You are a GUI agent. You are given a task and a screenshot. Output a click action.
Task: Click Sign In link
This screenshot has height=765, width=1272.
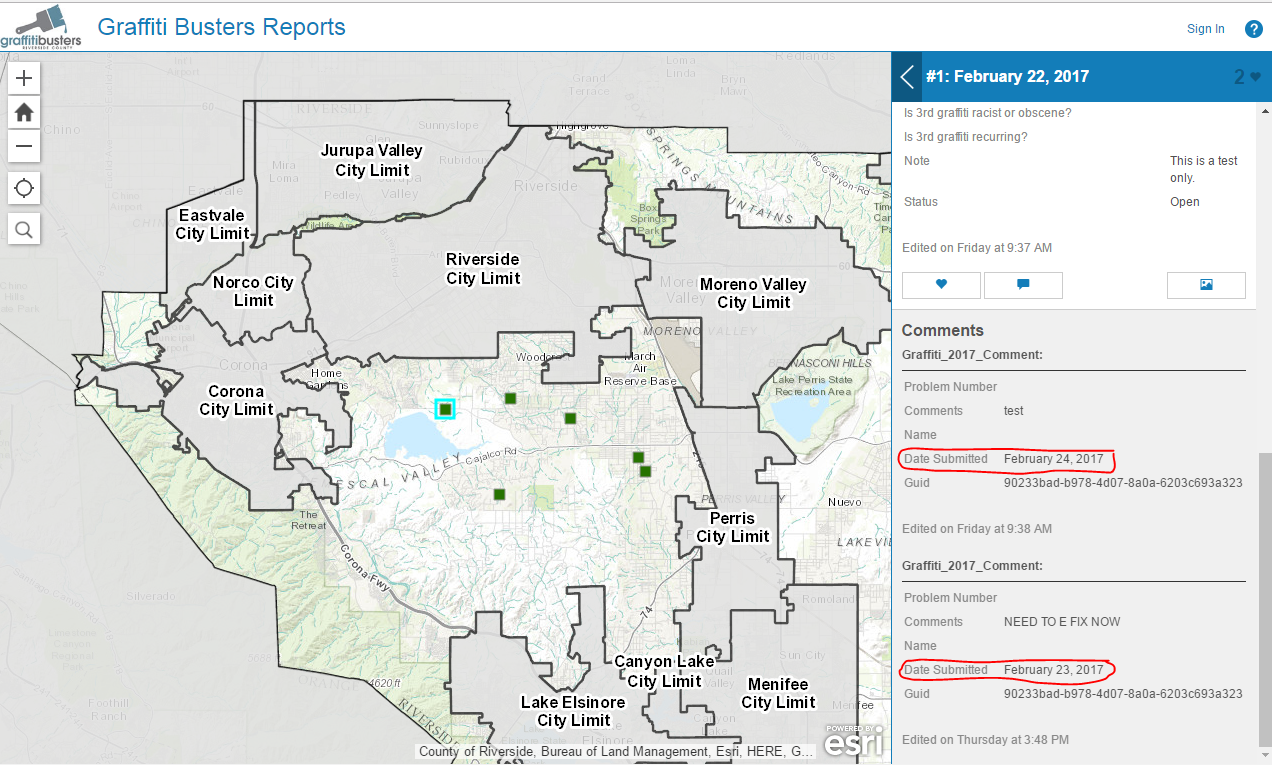[1205, 29]
